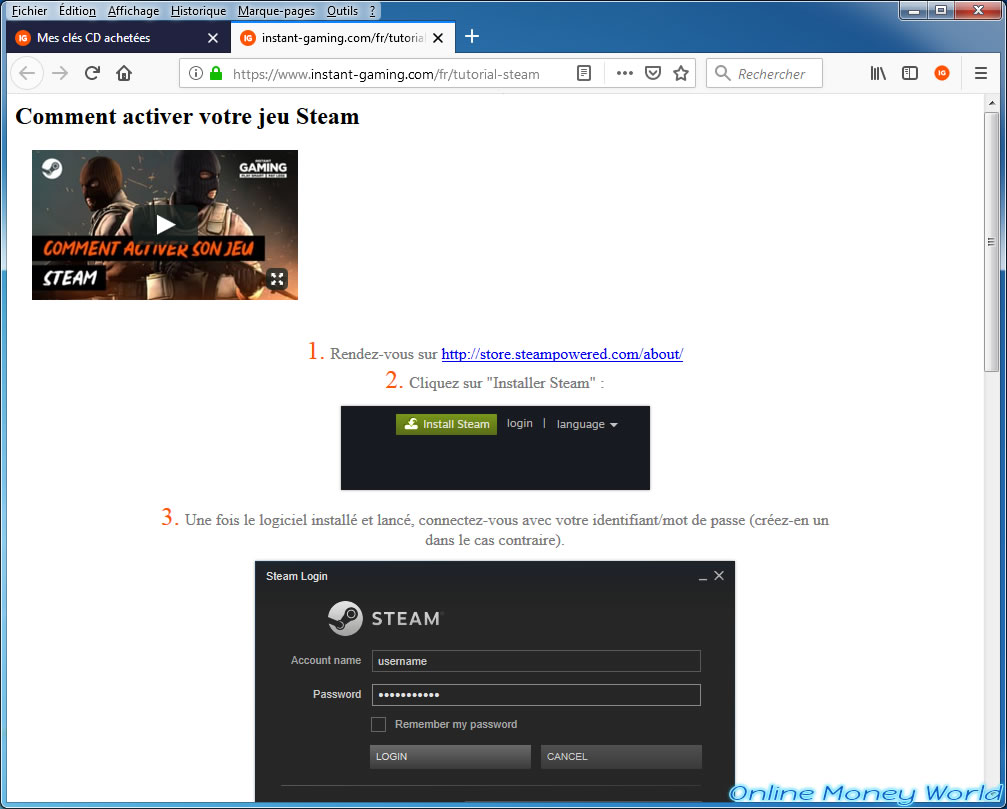Select the instant-gaming tutorial tab

343,37
